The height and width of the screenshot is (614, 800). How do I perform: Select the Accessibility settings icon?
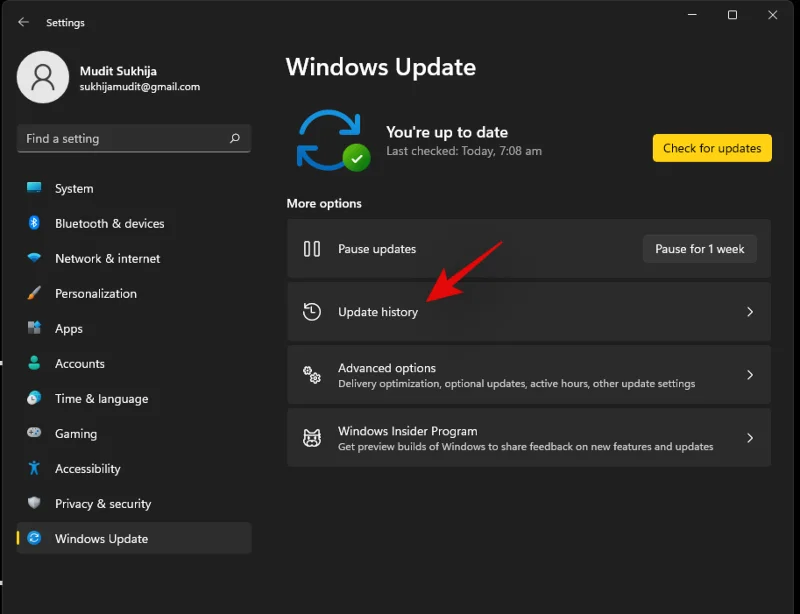31,468
